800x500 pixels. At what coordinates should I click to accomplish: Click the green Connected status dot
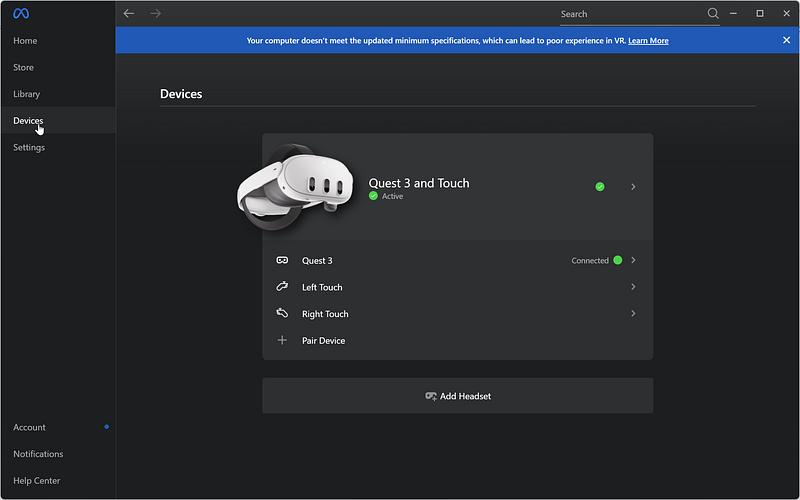[617, 260]
